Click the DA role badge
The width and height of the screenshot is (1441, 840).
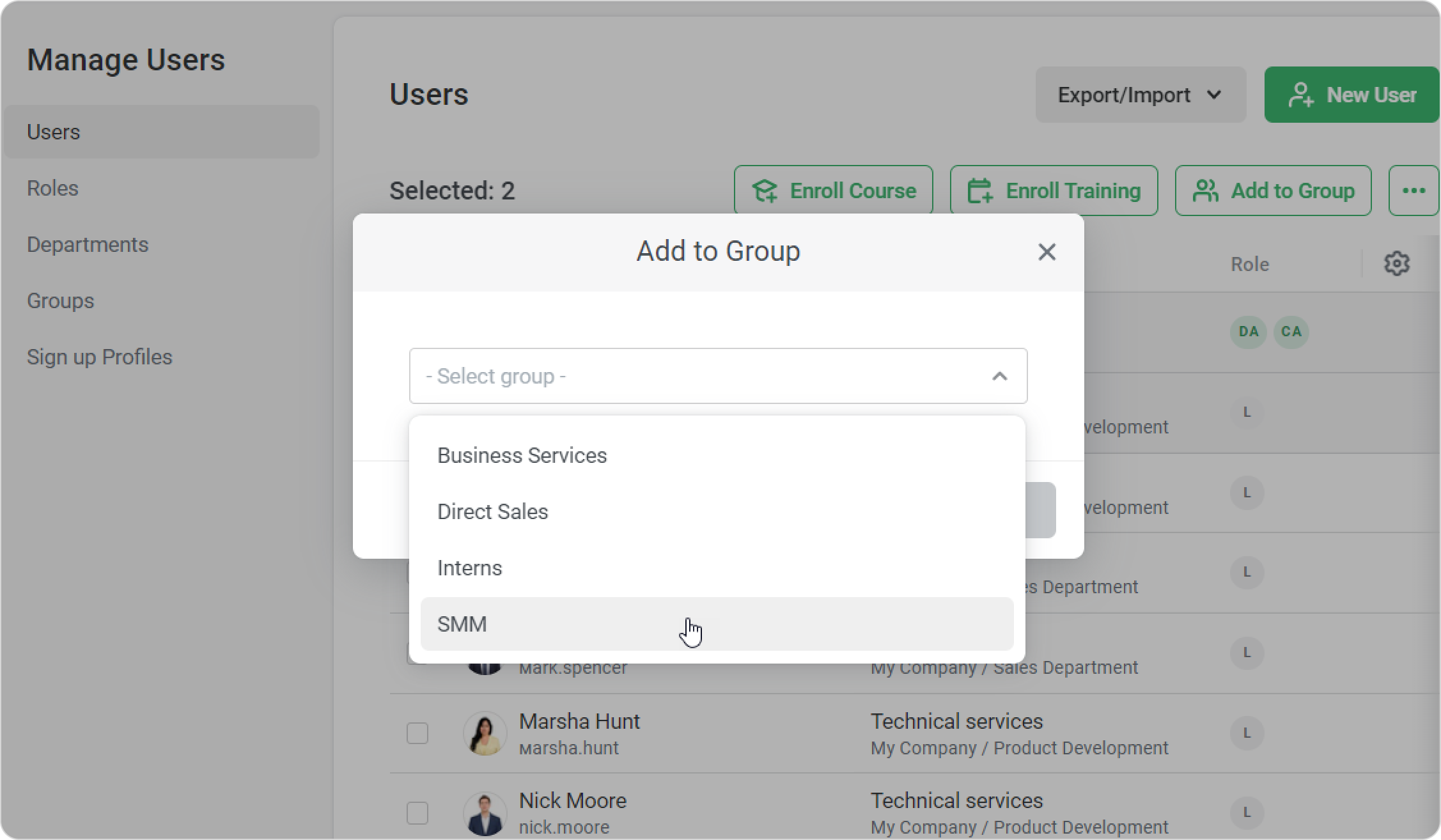1248,331
